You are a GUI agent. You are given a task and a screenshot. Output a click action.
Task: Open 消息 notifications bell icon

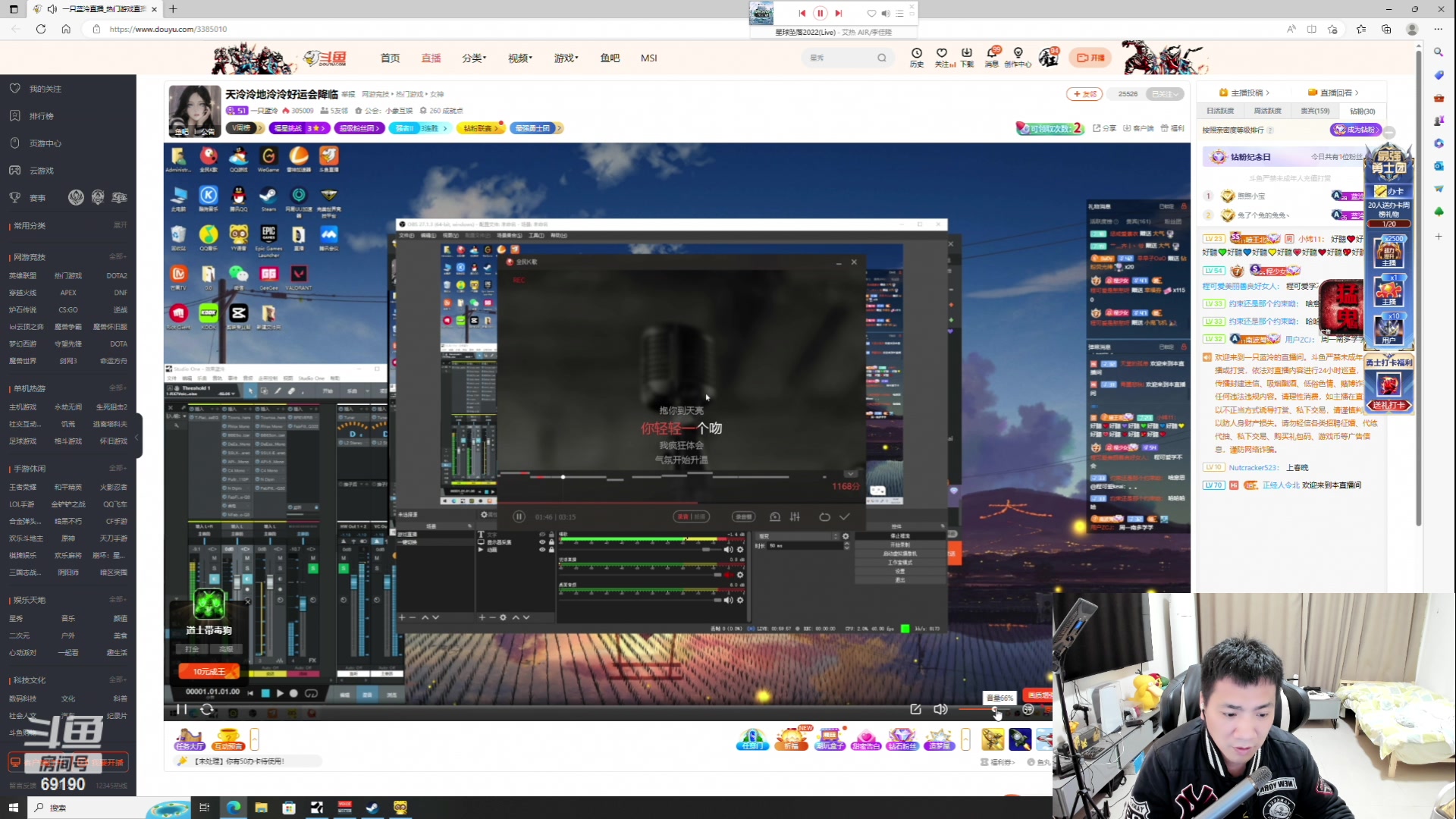(992, 57)
